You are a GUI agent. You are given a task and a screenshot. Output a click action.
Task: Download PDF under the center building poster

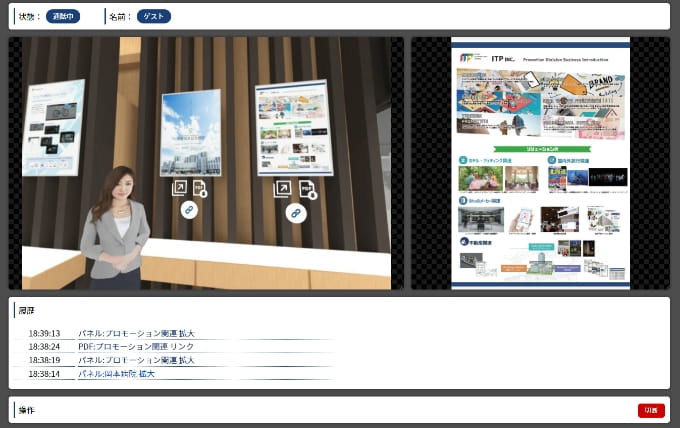coord(199,187)
